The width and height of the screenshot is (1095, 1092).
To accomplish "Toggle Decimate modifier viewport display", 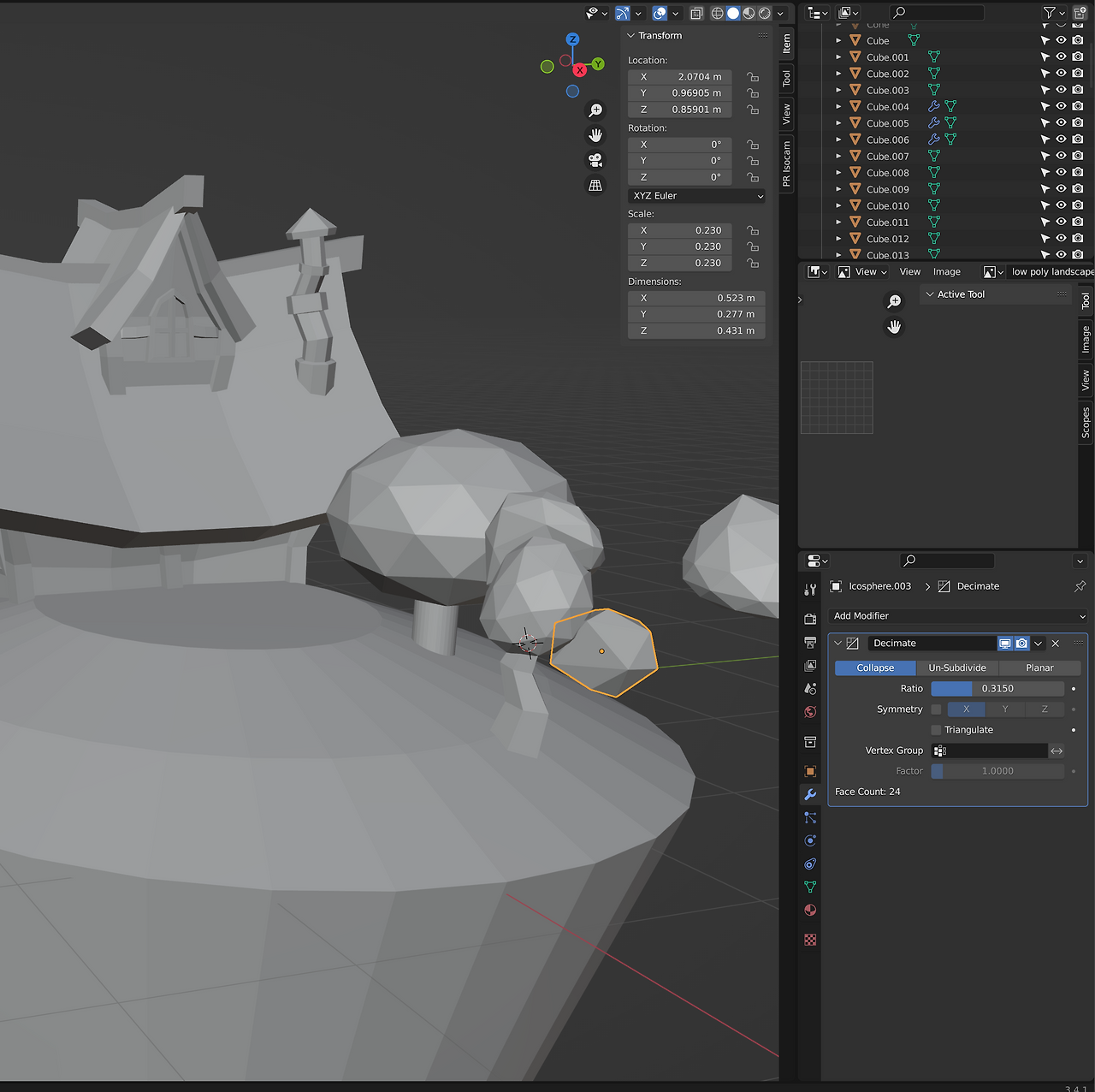I will coord(1005,644).
